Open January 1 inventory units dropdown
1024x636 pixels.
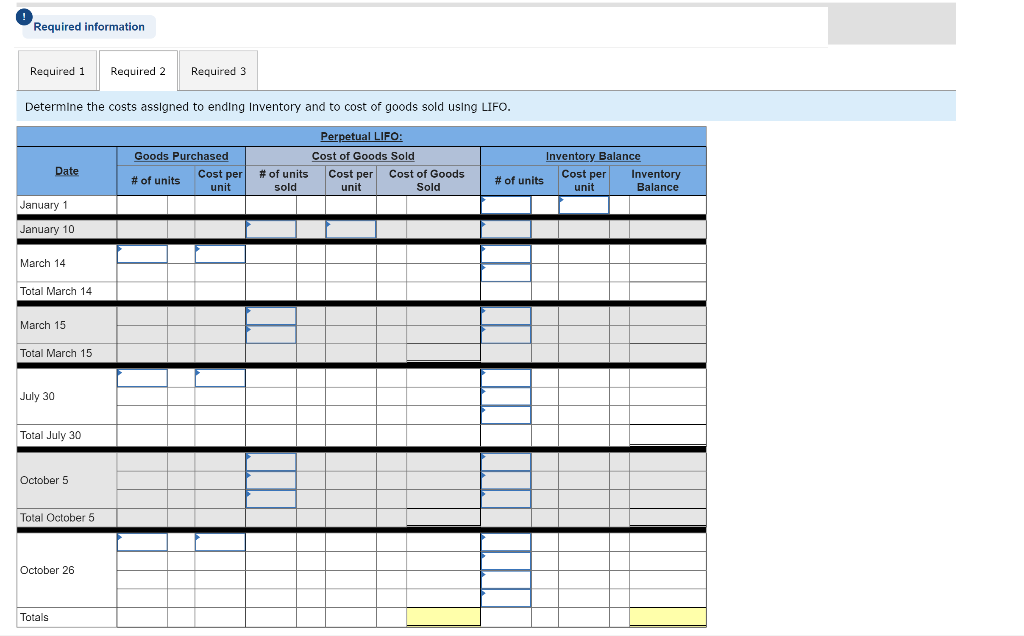(x=506, y=205)
